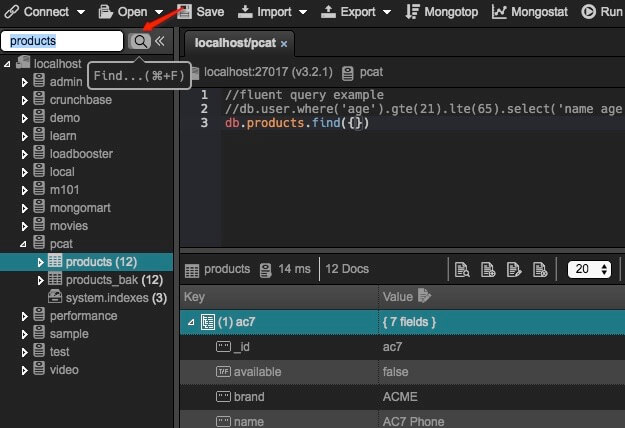Expand the performance database
625x428 pixels.
coord(24,316)
